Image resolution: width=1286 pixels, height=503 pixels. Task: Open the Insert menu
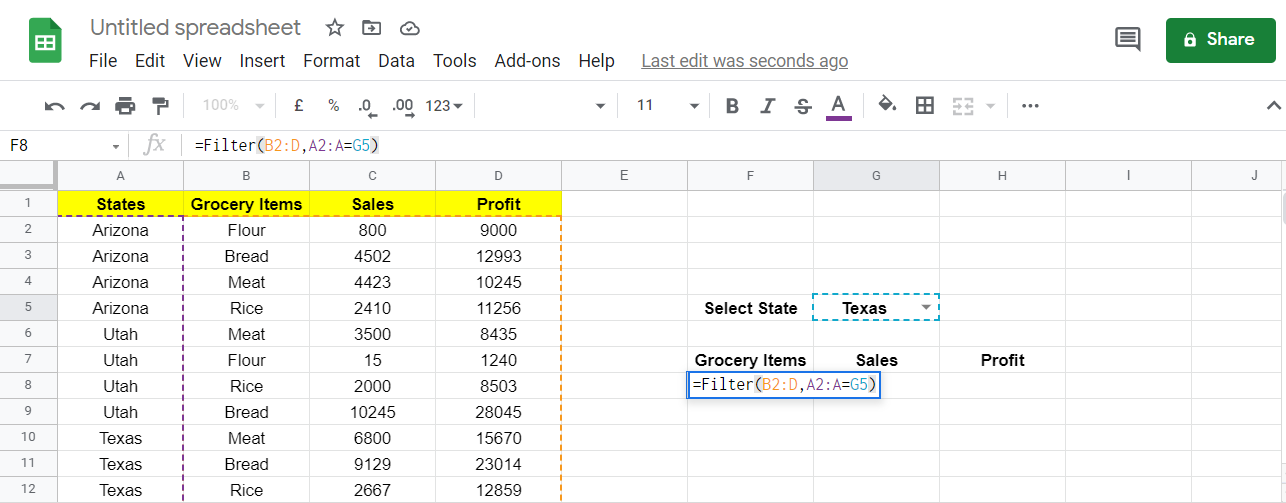(262, 61)
